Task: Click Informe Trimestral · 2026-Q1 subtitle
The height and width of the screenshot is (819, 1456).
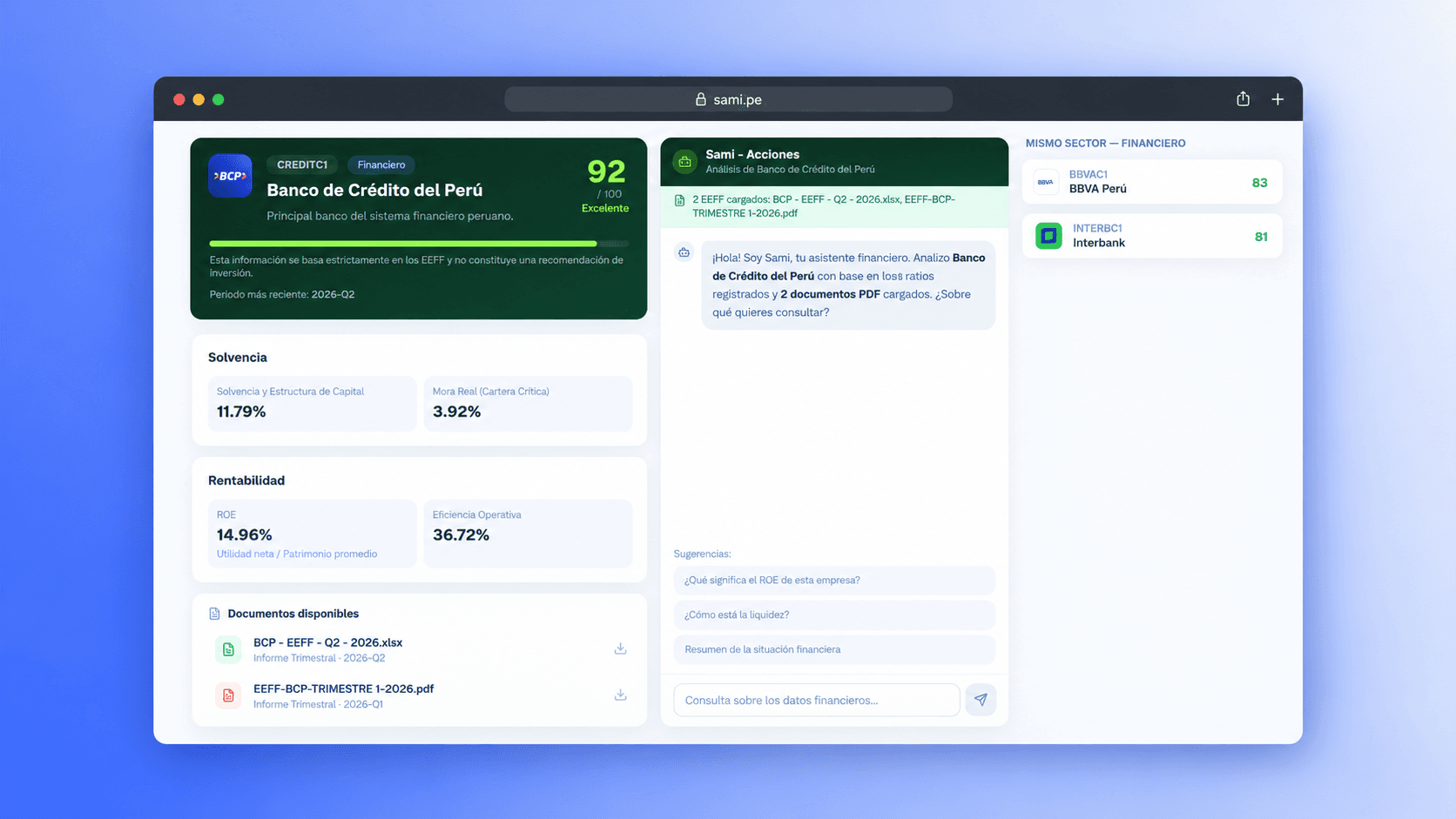Action: click(x=318, y=704)
